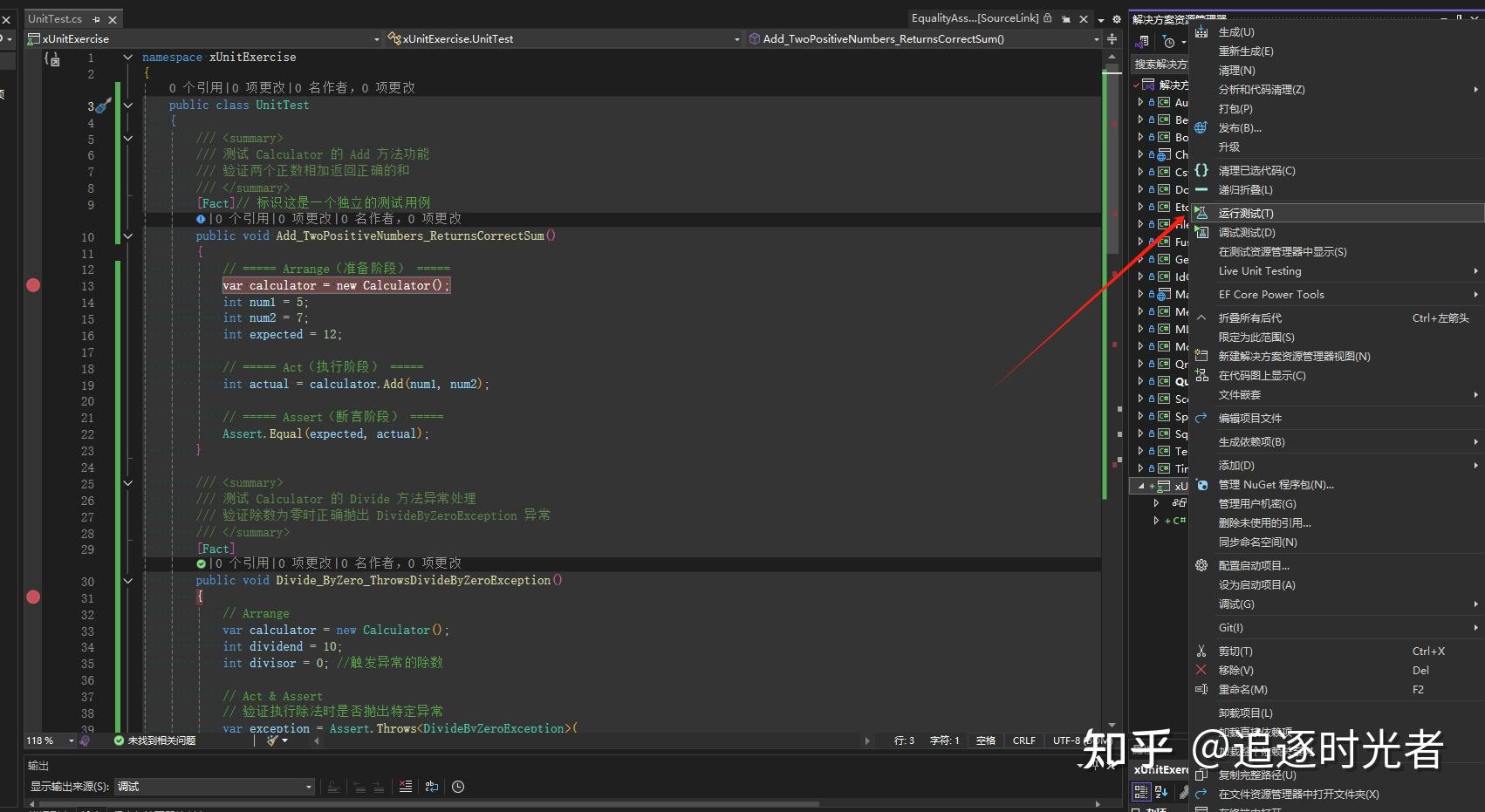The image size is (1485, 812).
Task: Click the 管理 NuGet 程序包 icon
Action: point(1201,485)
